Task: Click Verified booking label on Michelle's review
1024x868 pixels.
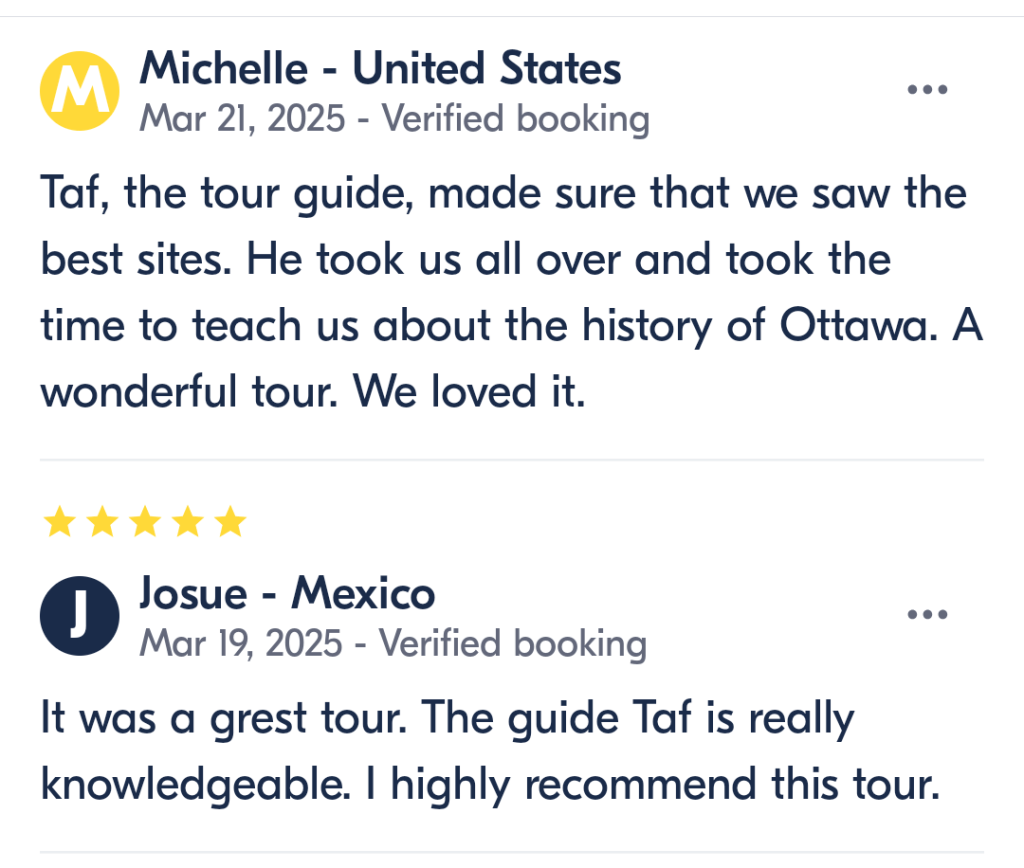Action: 516,120
